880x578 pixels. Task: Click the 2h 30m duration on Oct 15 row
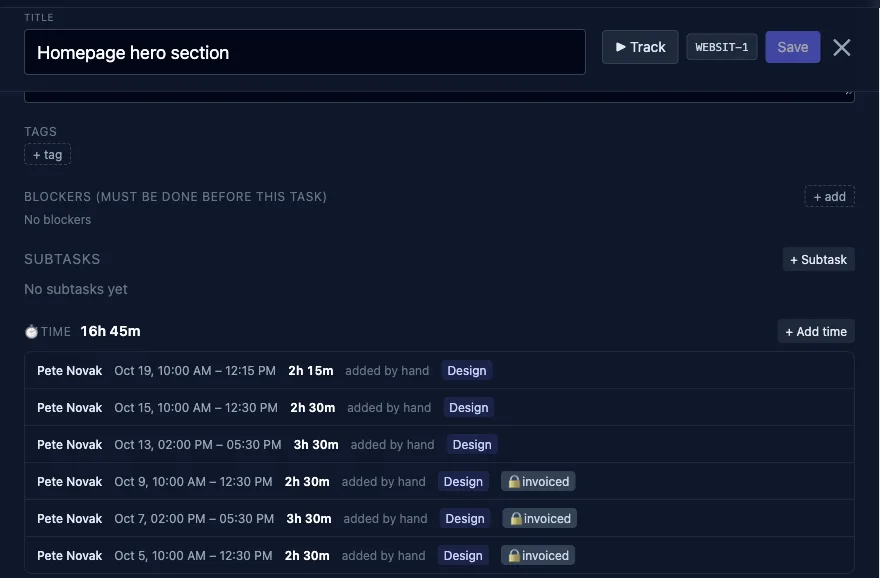(313, 407)
